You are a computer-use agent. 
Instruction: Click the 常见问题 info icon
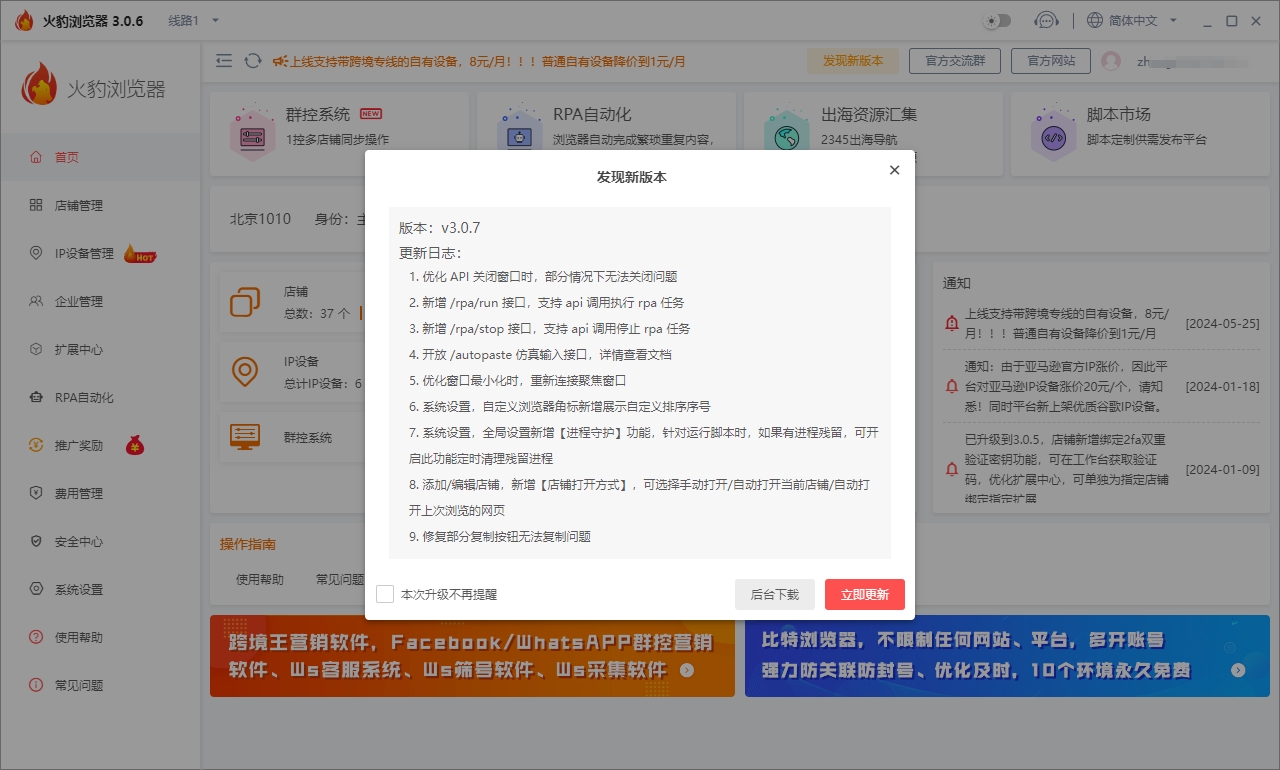[36, 685]
